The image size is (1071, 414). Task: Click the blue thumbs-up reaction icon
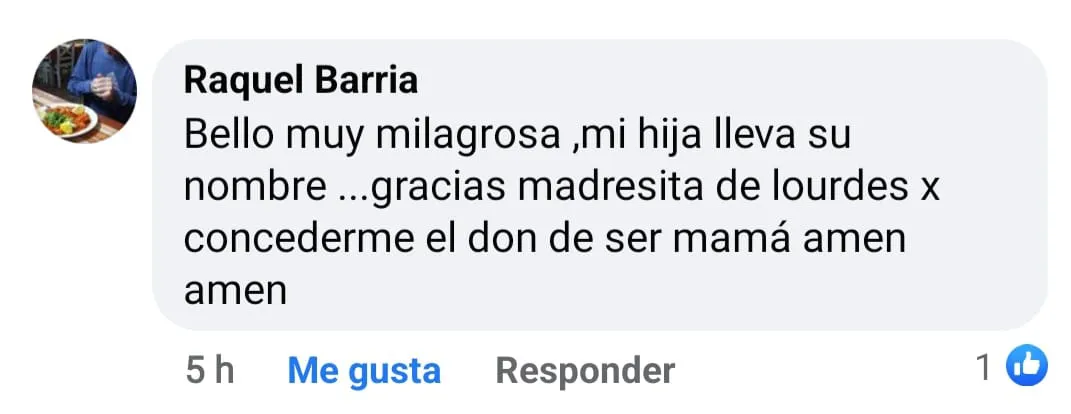pyautogui.click(x=1027, y=365)
